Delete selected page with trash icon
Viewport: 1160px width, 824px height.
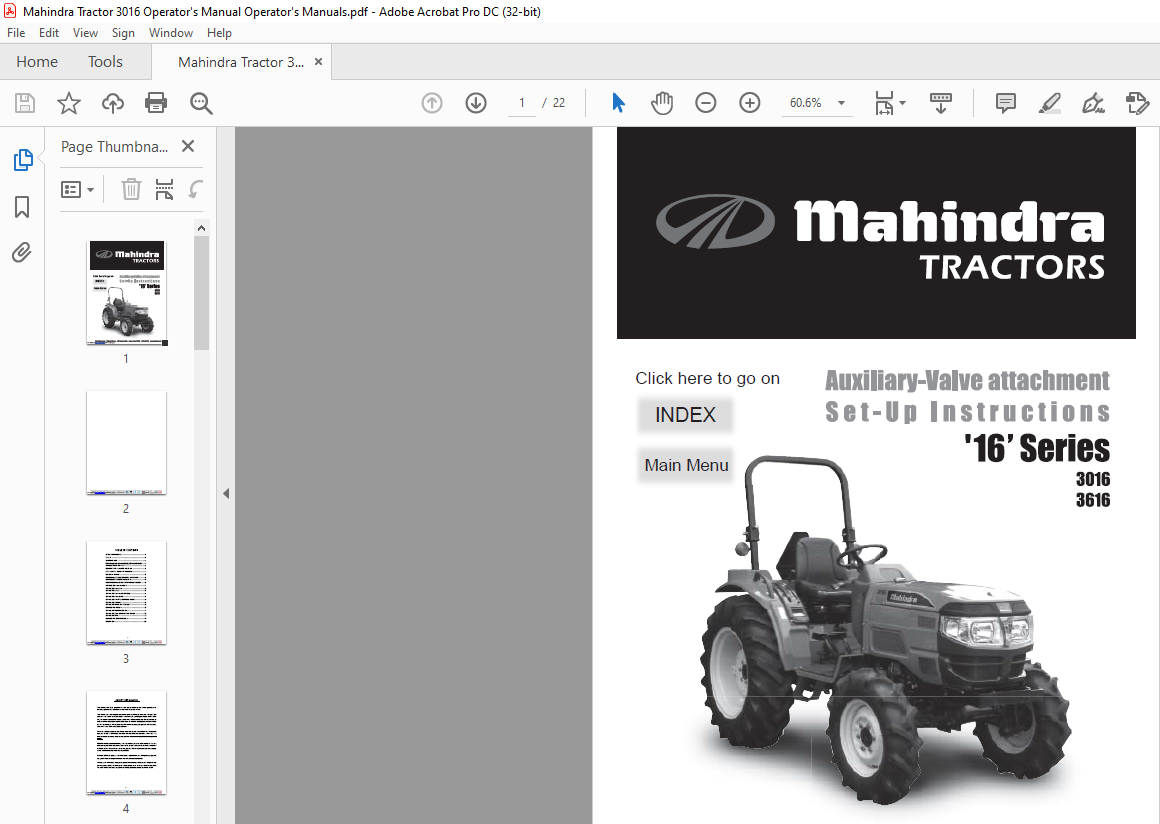click(131, 189)
